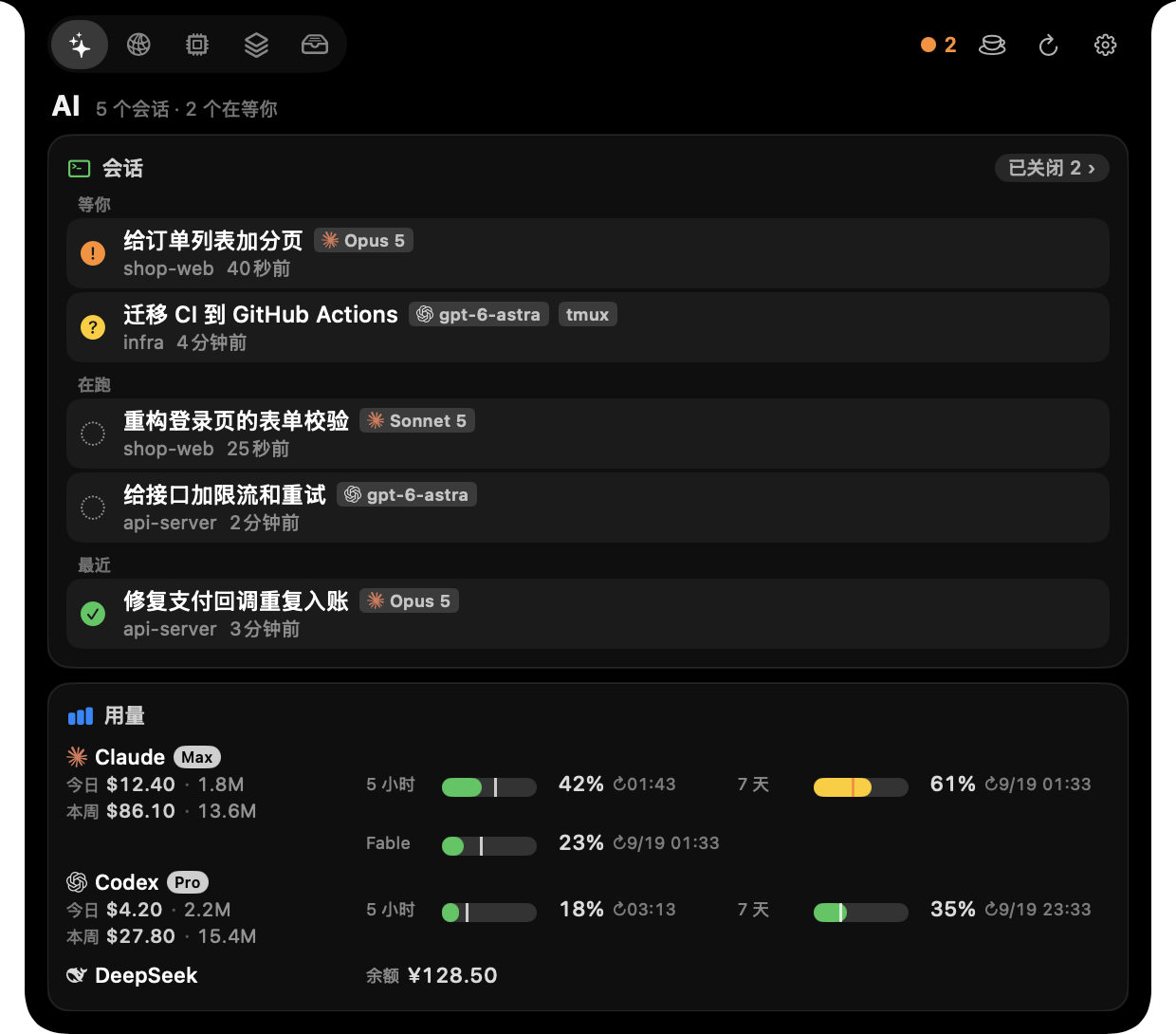Open session 迁移 CI 到 GitHub Actions
The image size is (1176, 1034).
pyautogui.click(x=588, y=327)
